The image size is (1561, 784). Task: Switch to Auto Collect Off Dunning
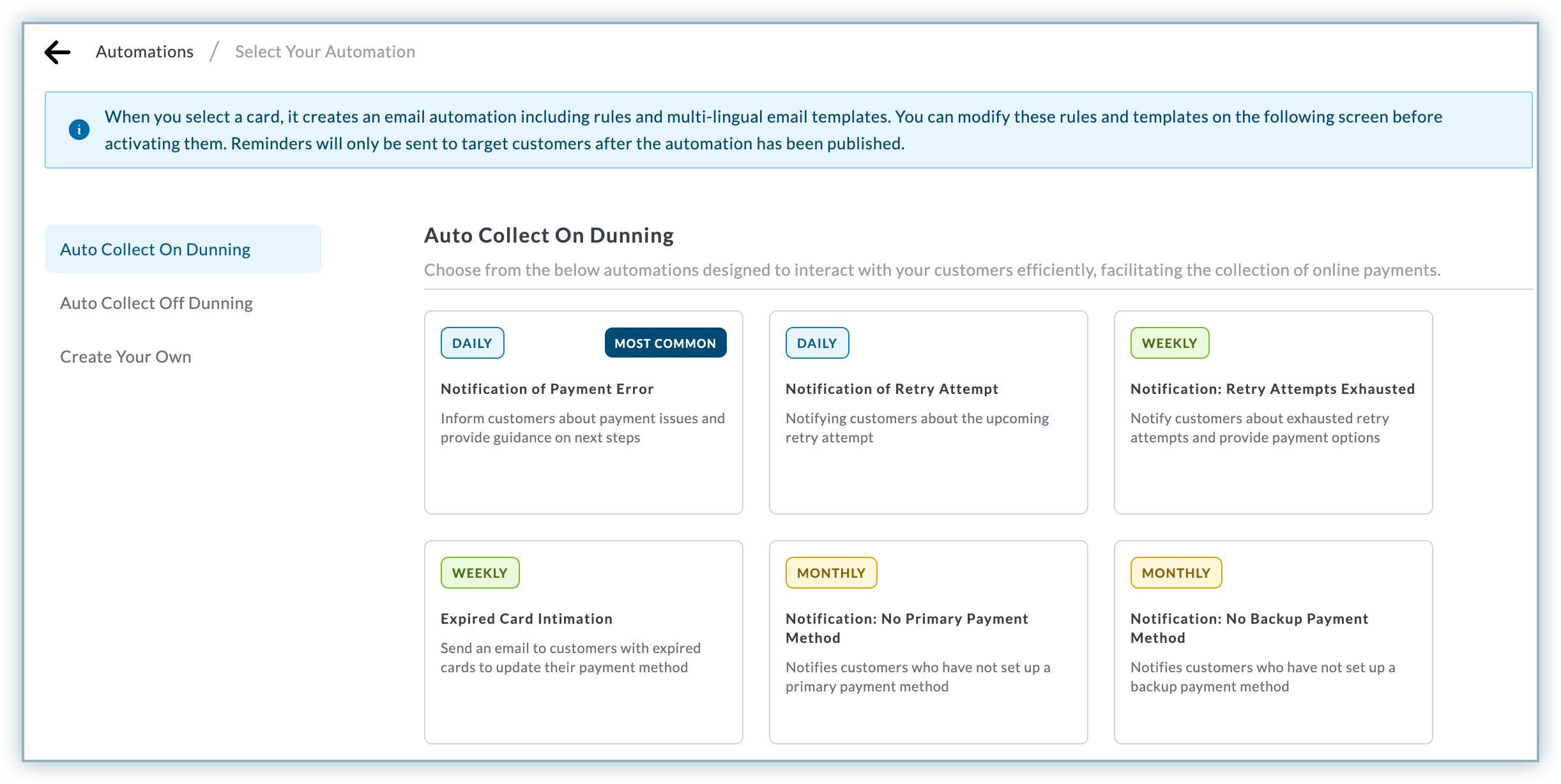tap(156, 303)
